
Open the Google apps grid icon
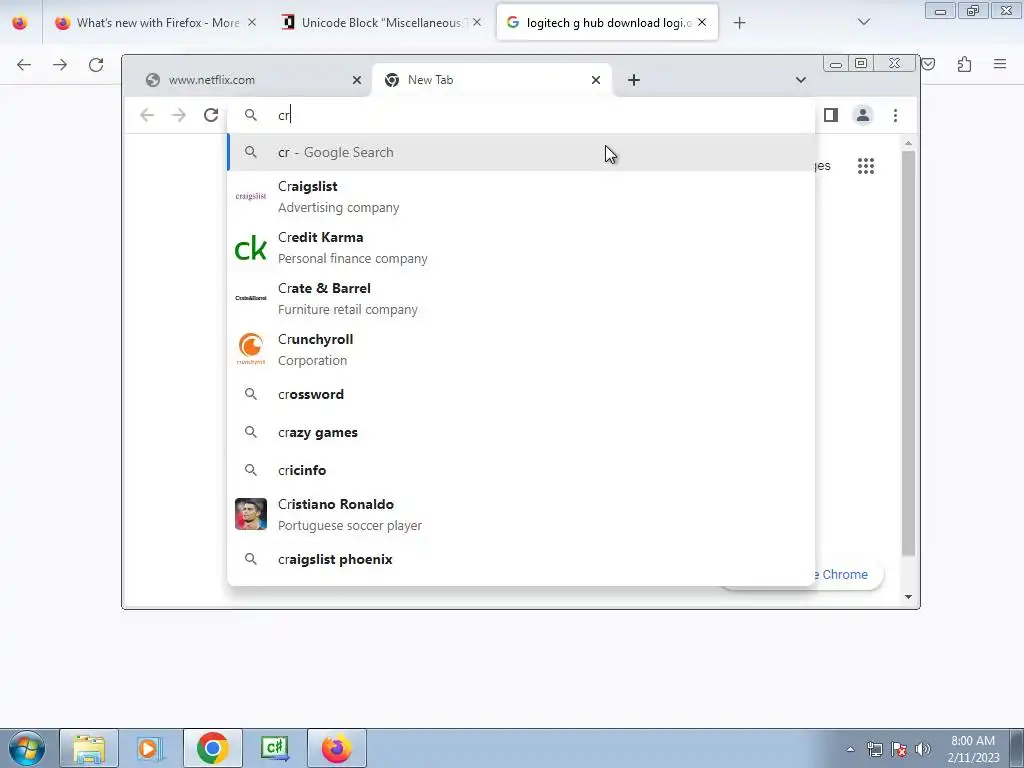(866, 166)
